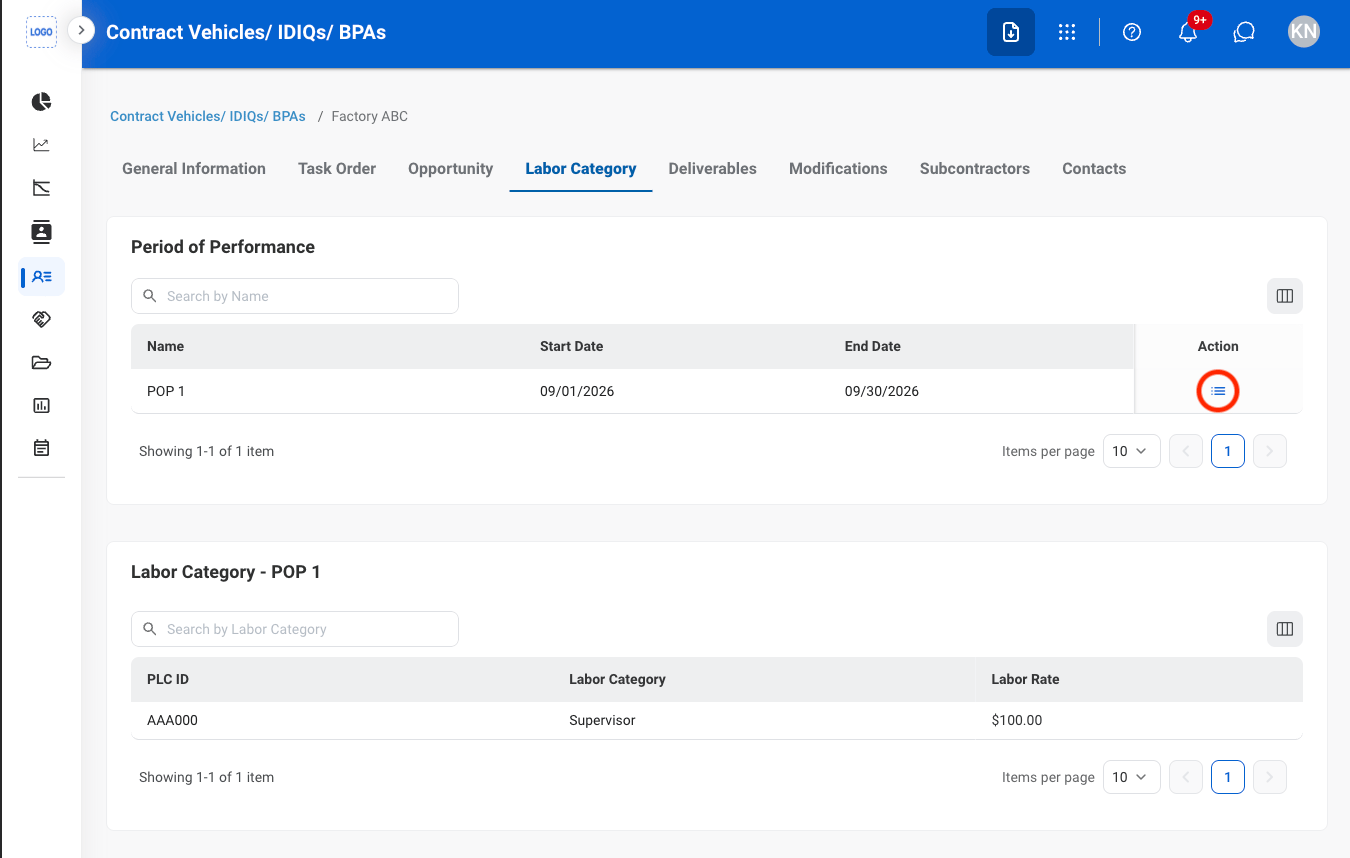Open the help question mark icon
The width and height of the screenshot is (1350, 858).
point(1132,32)
